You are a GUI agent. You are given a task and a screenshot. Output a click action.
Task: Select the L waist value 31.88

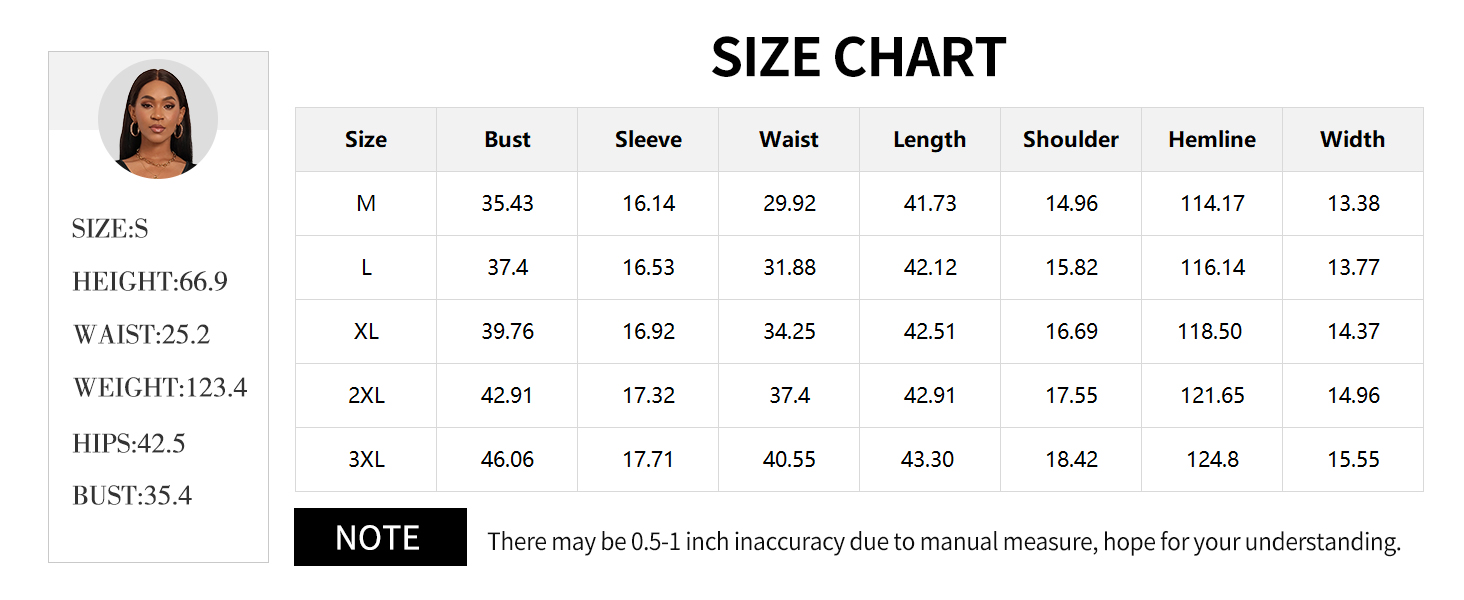click(789, 268)
